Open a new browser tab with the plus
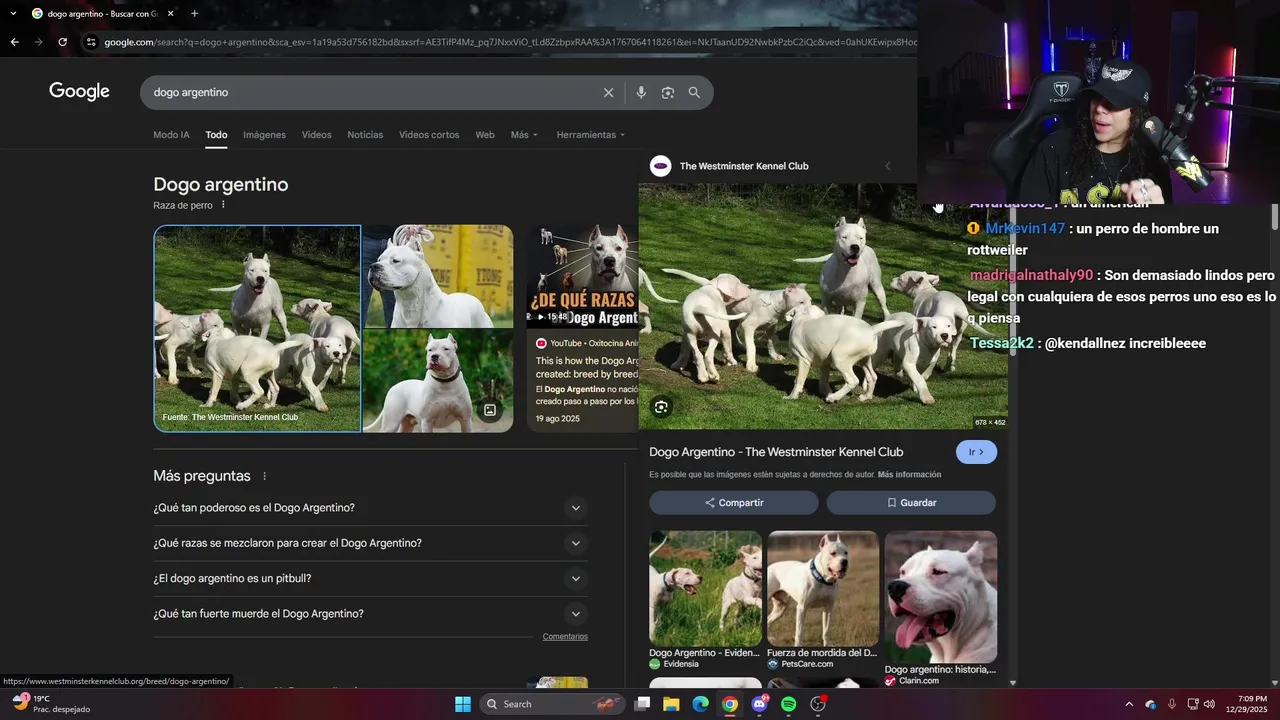This screenshot has height=720, width=1280. click(194, 13)
